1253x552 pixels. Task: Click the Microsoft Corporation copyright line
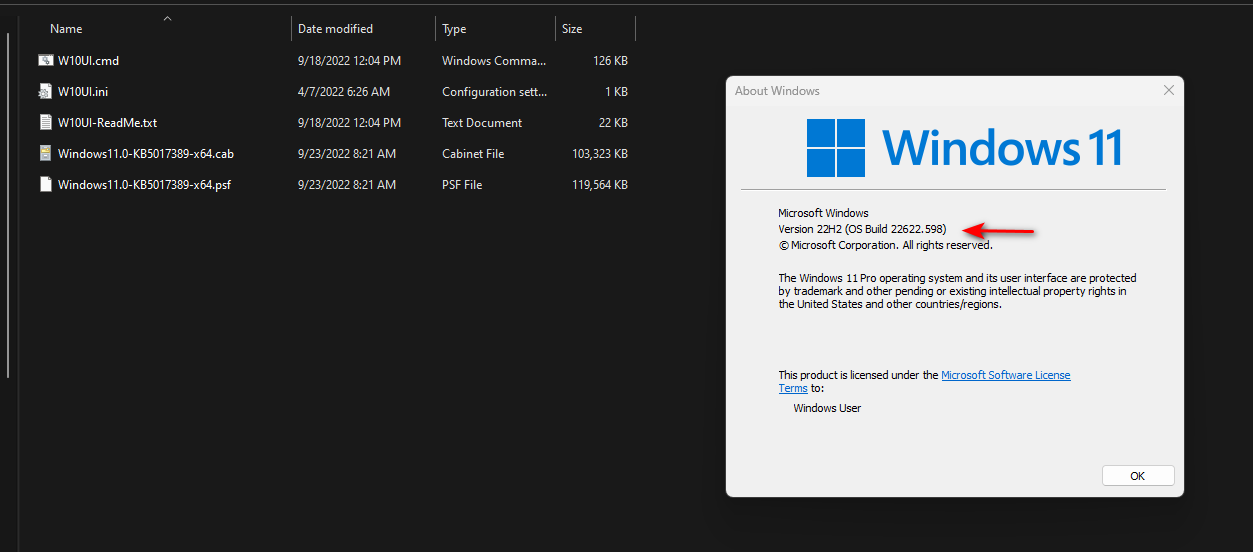886,245
